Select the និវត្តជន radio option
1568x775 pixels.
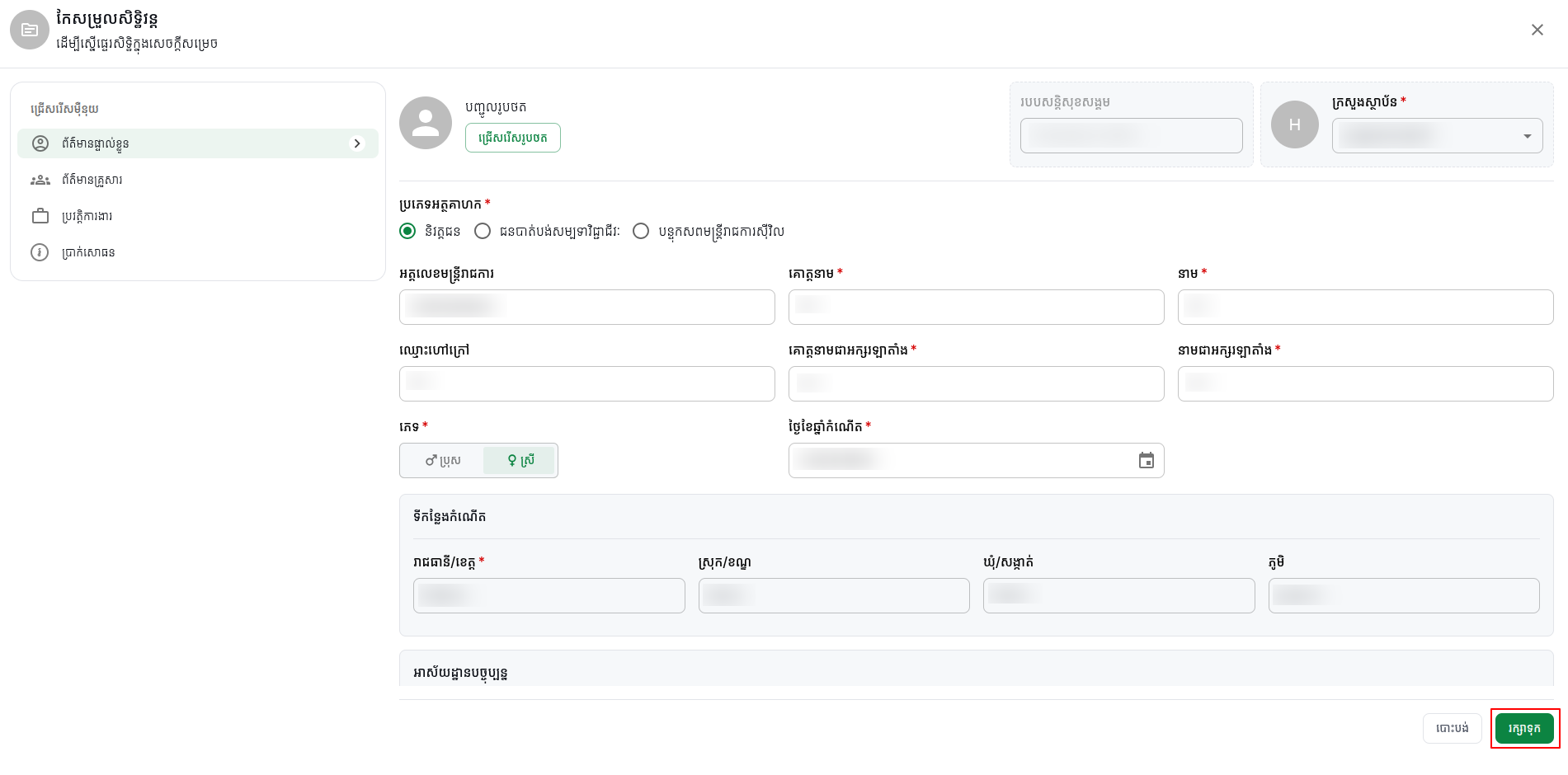407,231
